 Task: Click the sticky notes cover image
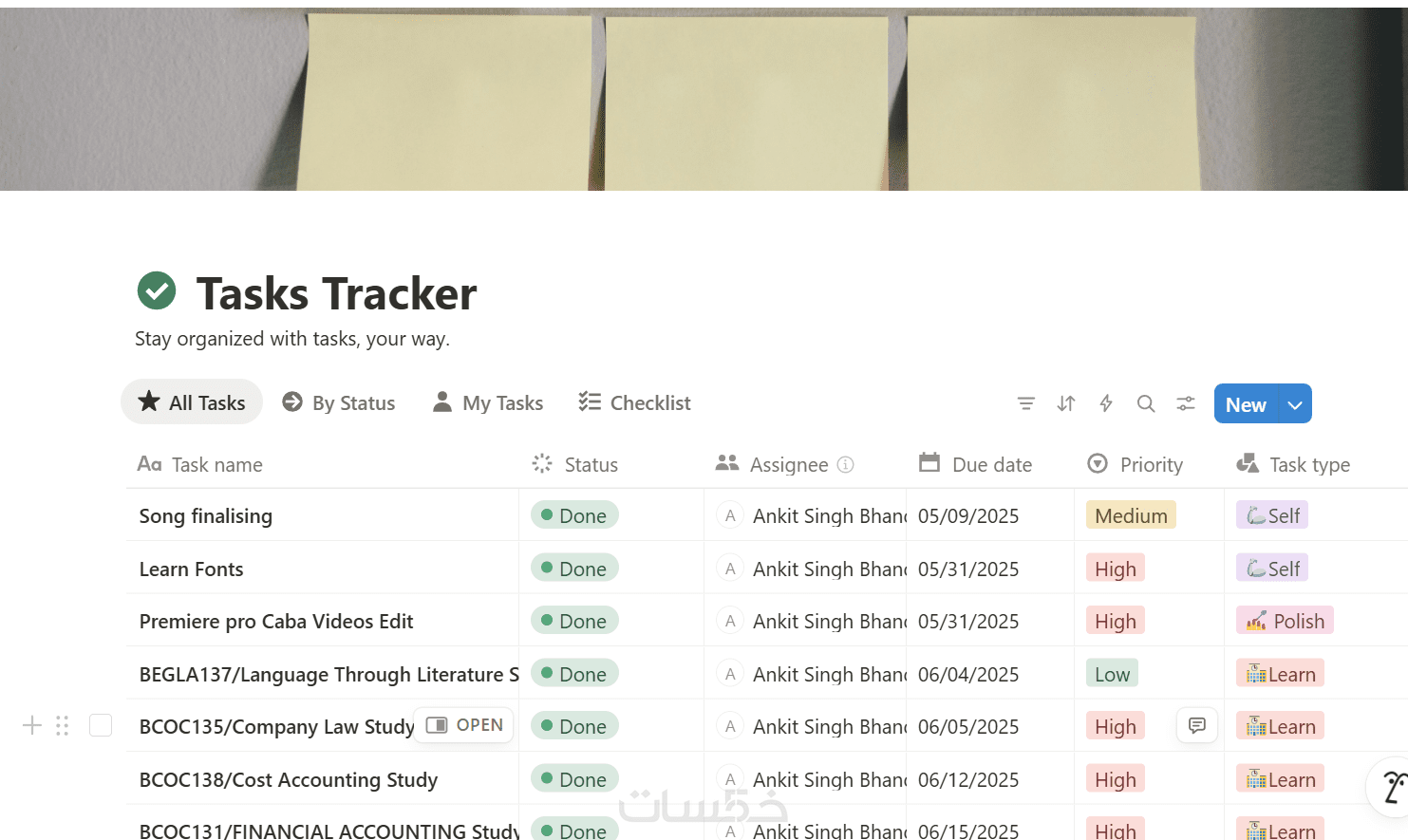coord(704,99)
